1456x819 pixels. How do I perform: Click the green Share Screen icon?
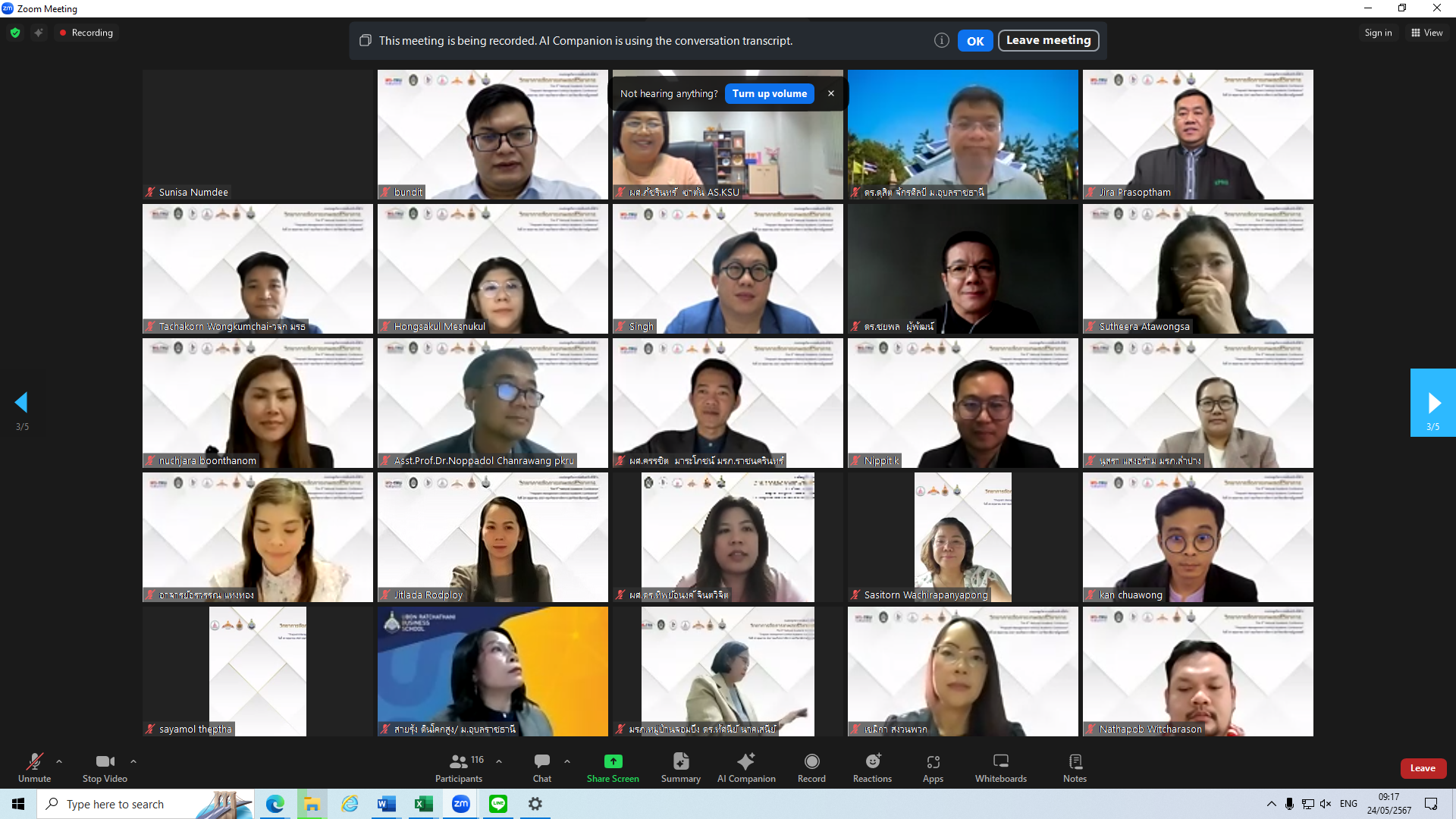613,761
